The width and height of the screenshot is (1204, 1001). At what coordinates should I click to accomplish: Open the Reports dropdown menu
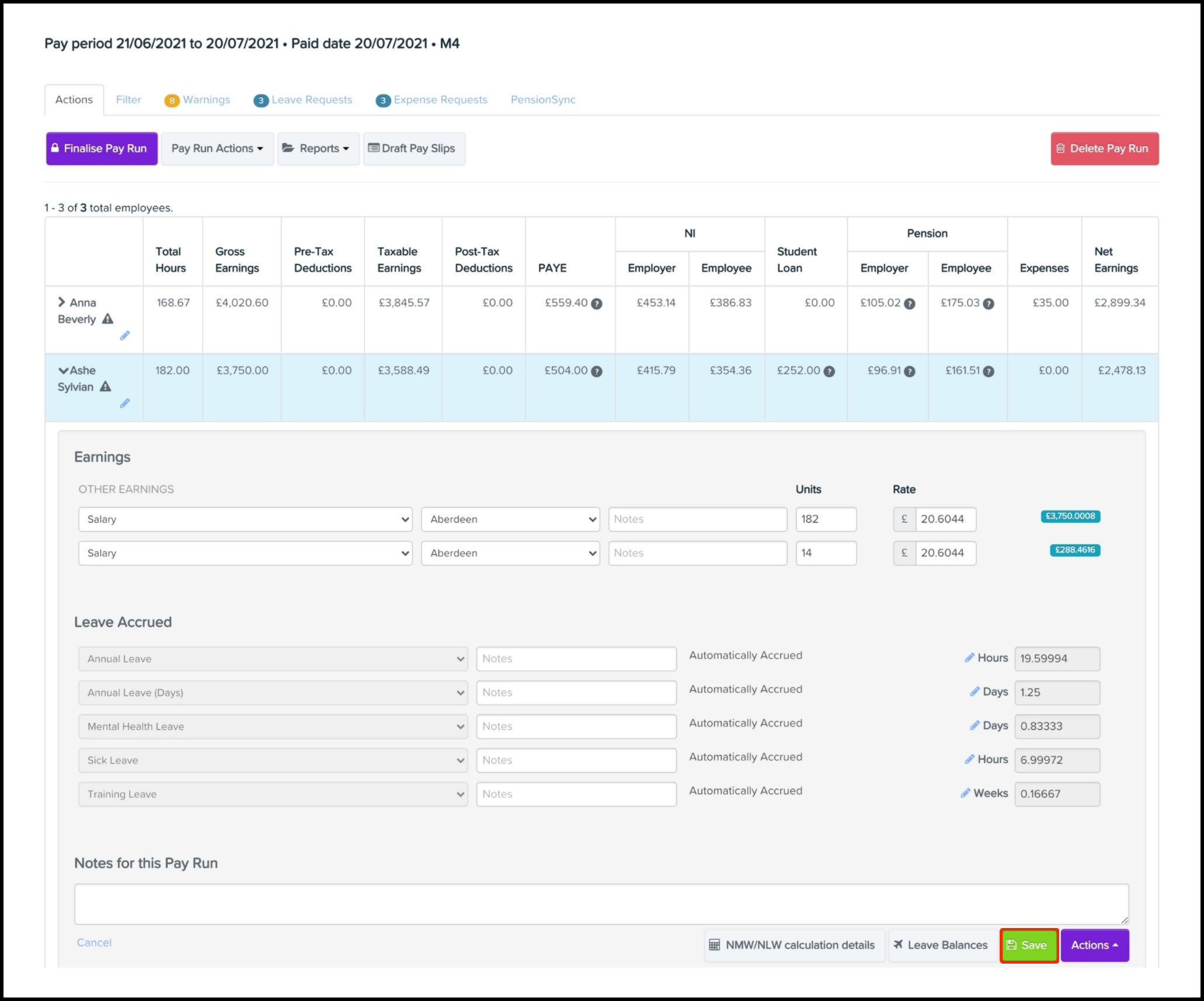318,148
